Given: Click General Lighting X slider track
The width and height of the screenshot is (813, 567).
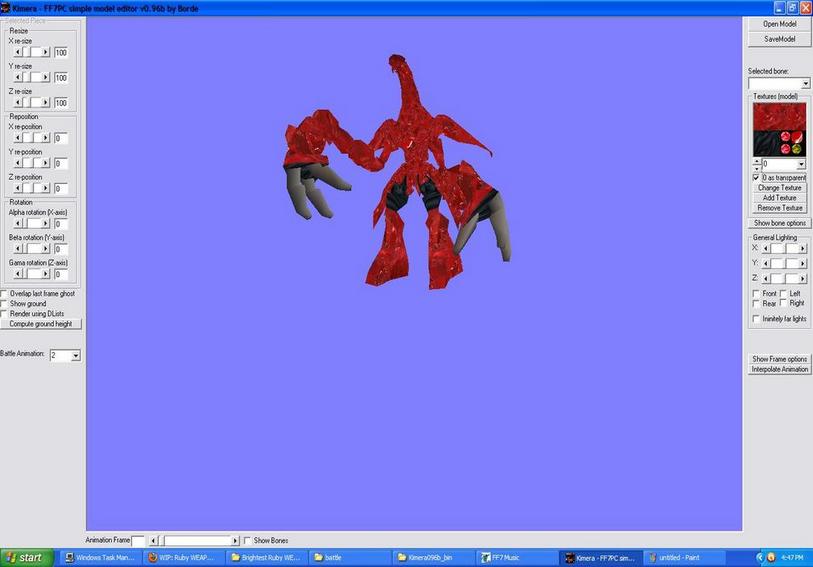Looking at the screenshot, I should pyautogui.click(x=784, y=249).
